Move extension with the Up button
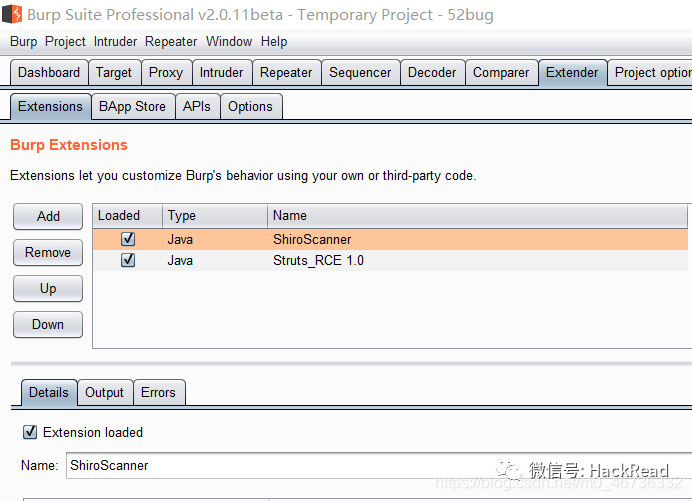The height and width of the screenshot is (501, 692). click(48, 289)
